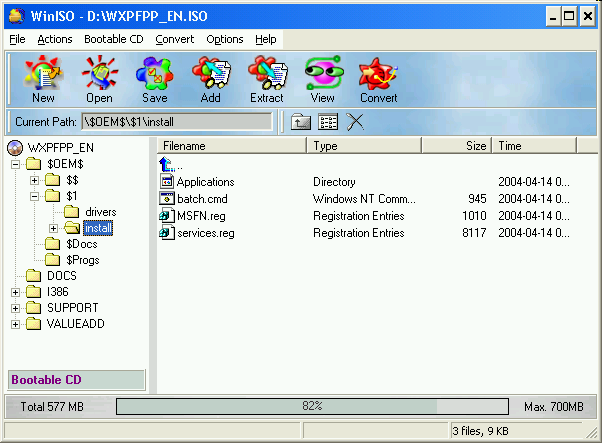Maximize the WinISO window
602x443 pixels.
(x=569, y=17)
